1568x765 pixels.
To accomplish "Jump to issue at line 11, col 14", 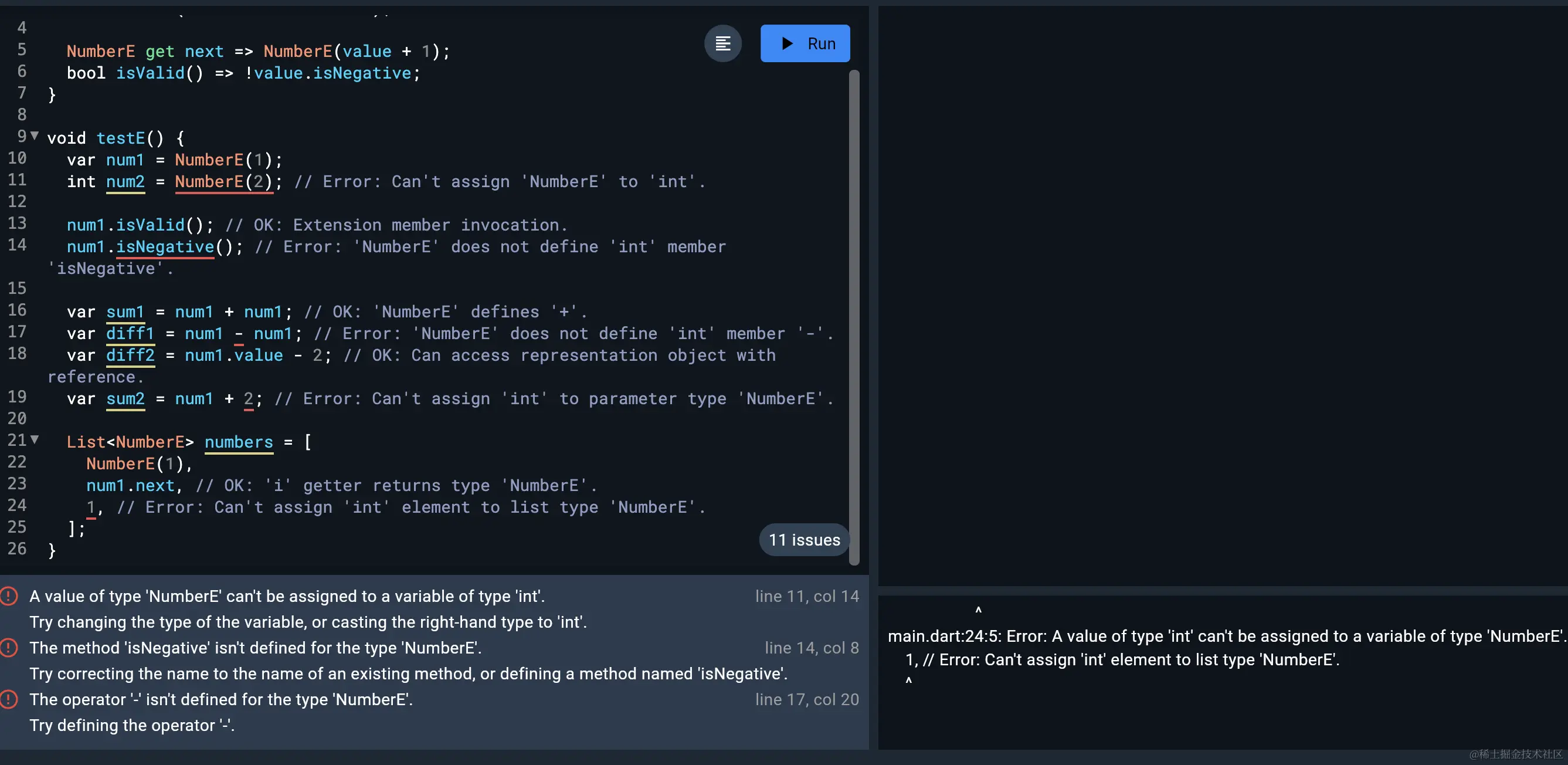I will pyautogui.click(x=806, y=596).
